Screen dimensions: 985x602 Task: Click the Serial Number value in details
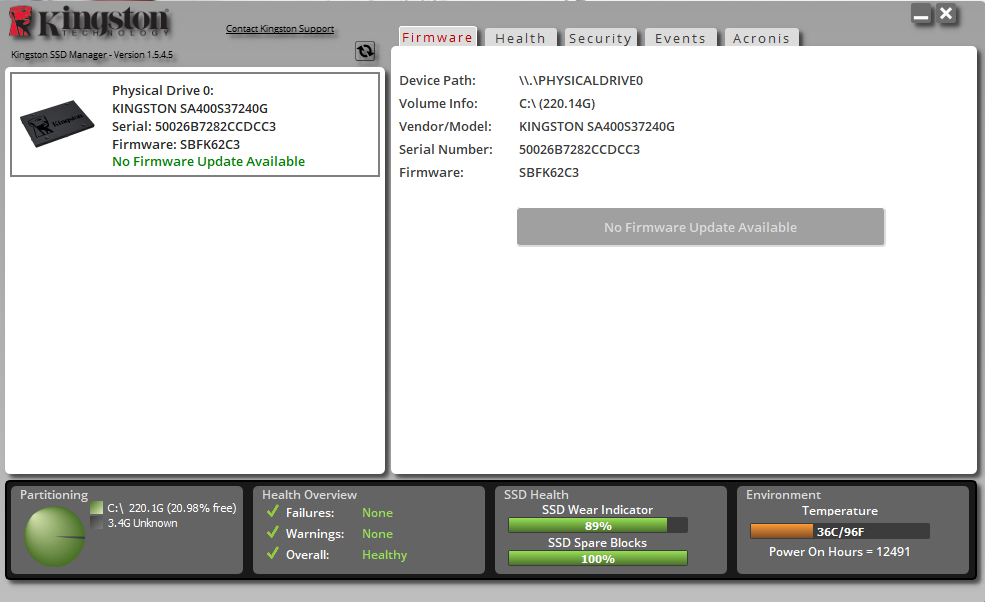(x=579, y=150)
